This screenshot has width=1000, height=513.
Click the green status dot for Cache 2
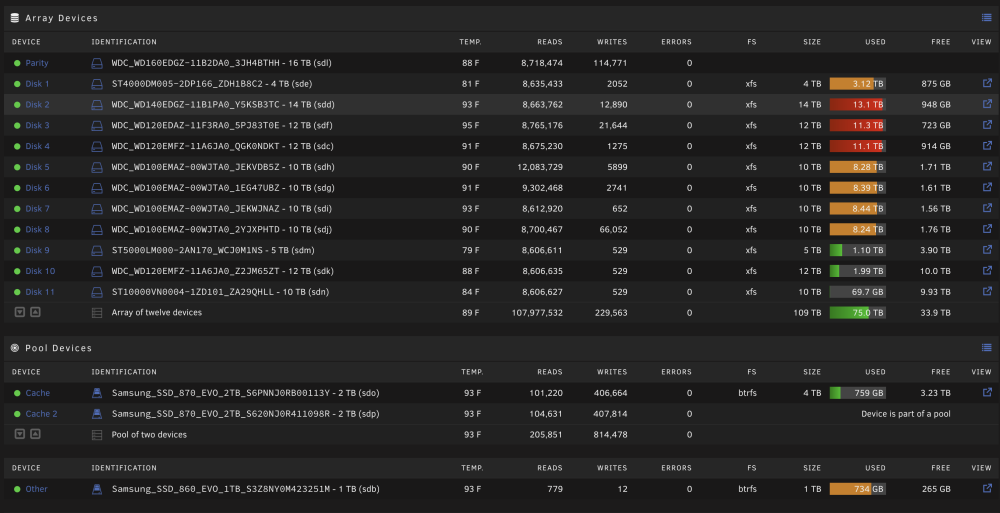[x=17, y=414]
